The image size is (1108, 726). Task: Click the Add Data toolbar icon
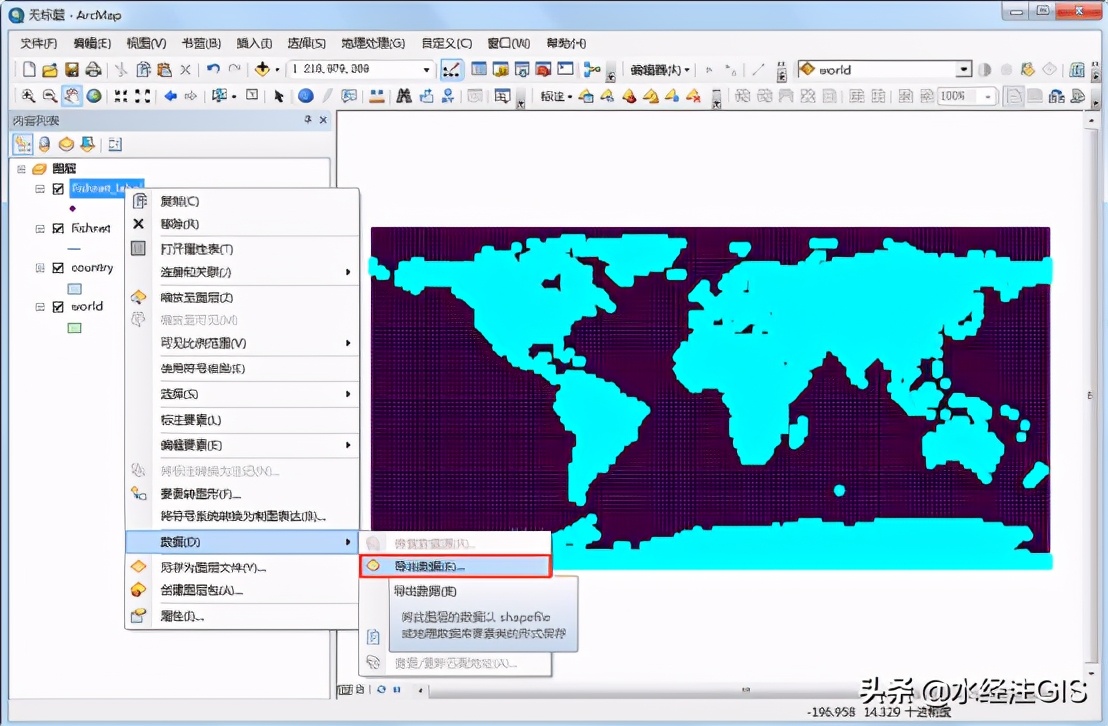(x=262, y=70)
